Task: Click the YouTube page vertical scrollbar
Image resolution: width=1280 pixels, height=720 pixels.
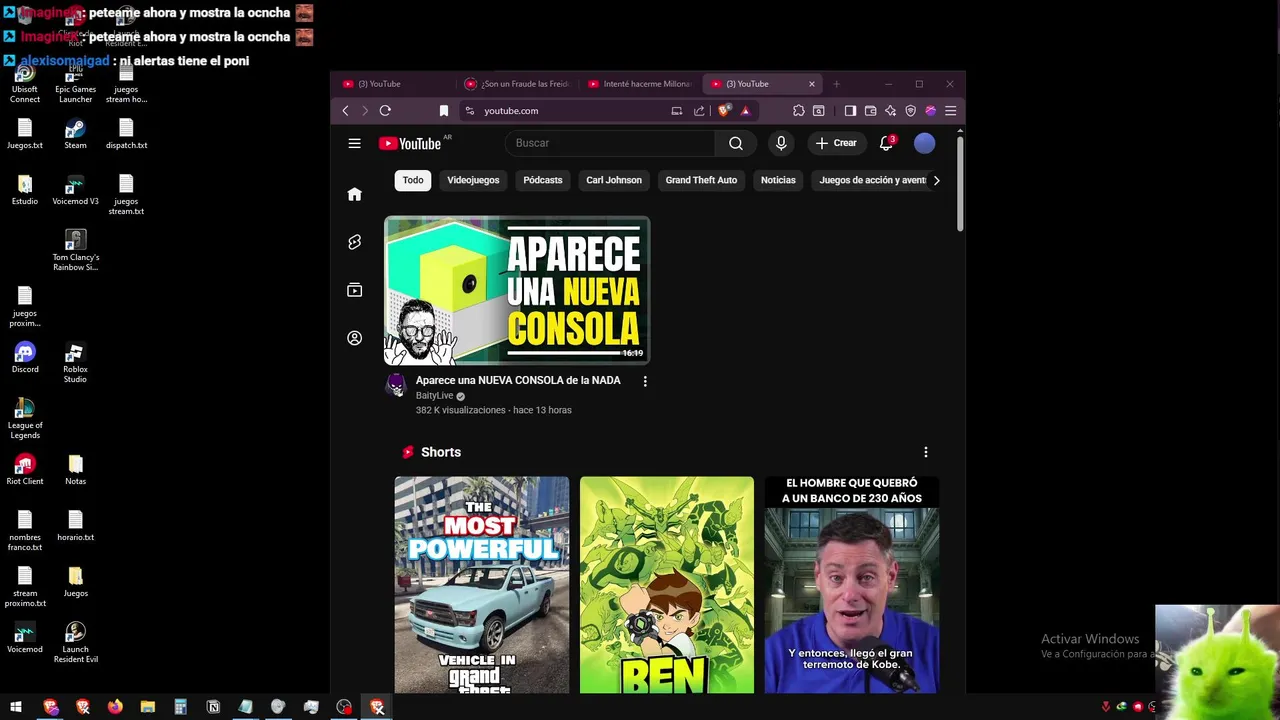Action: pos(960,185)
